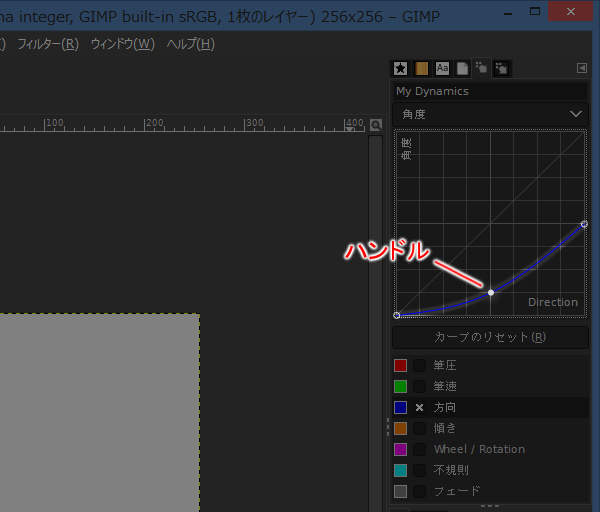Switch to the orange pattern dock tab
Viewport: 600px width, 512px height.
tap(421, 68)
